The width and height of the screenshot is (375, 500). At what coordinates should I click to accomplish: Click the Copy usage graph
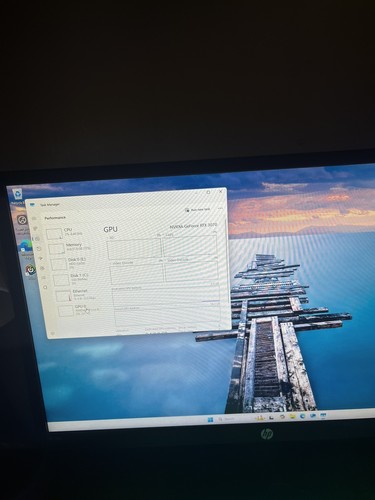(x=189, y=246)
